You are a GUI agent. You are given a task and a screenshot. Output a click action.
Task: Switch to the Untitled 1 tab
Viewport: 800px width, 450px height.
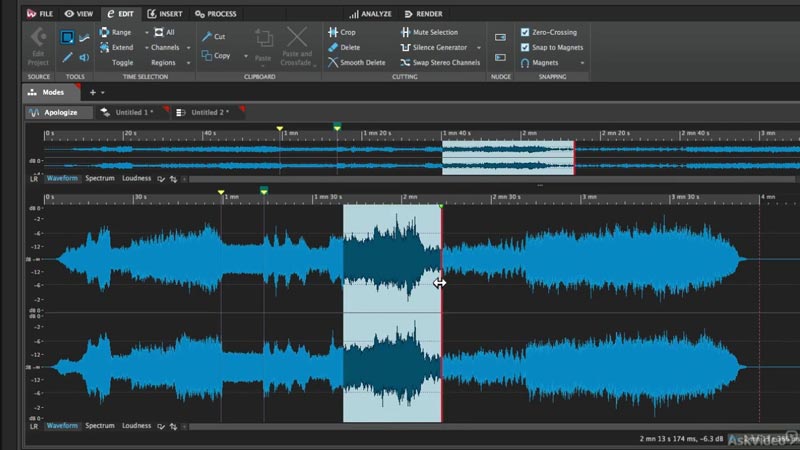click(134, 112)
